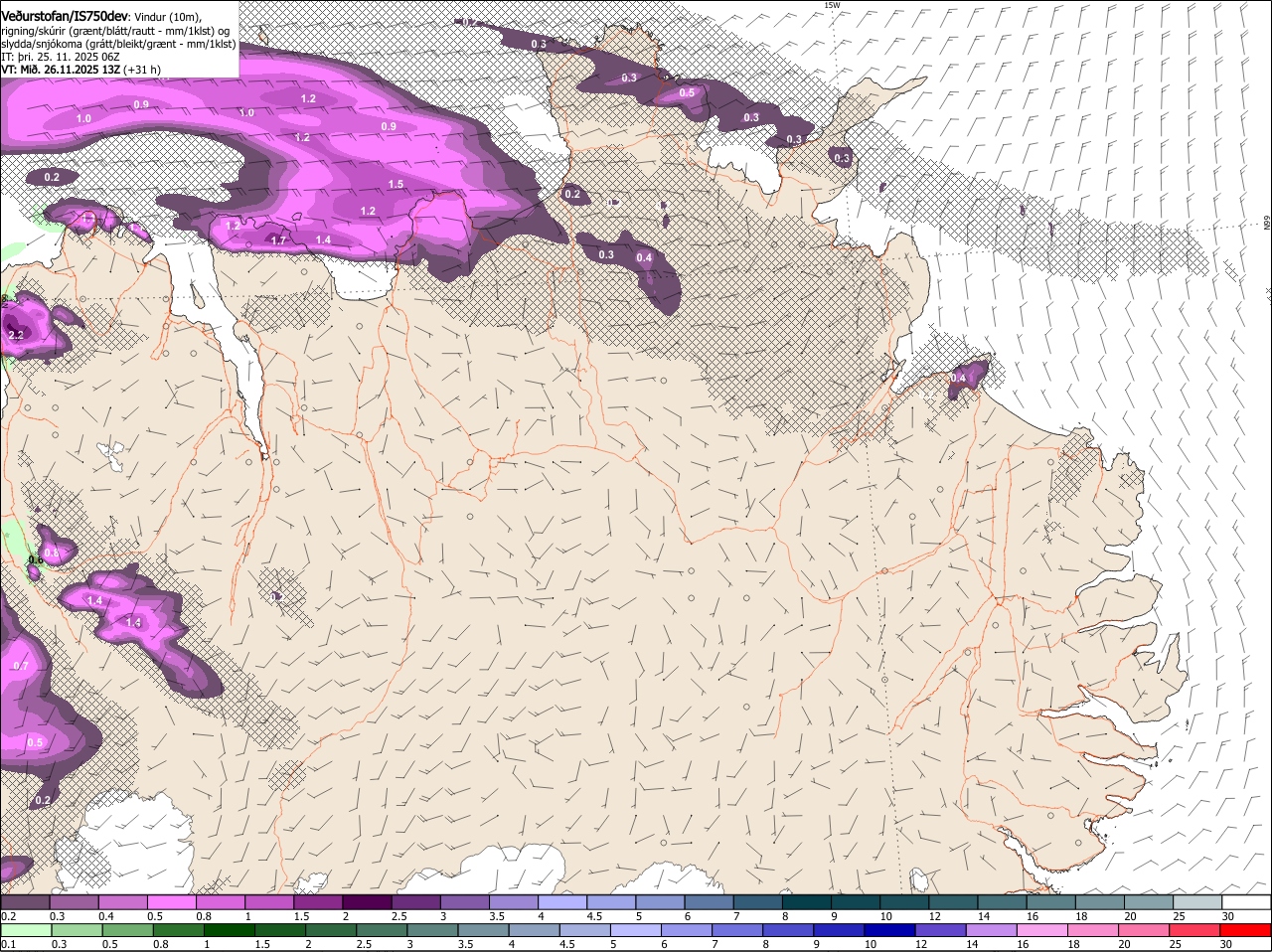Pick the pale grey 25 snow scale swatch
1272x952 pixels.
click(1197, 902)
